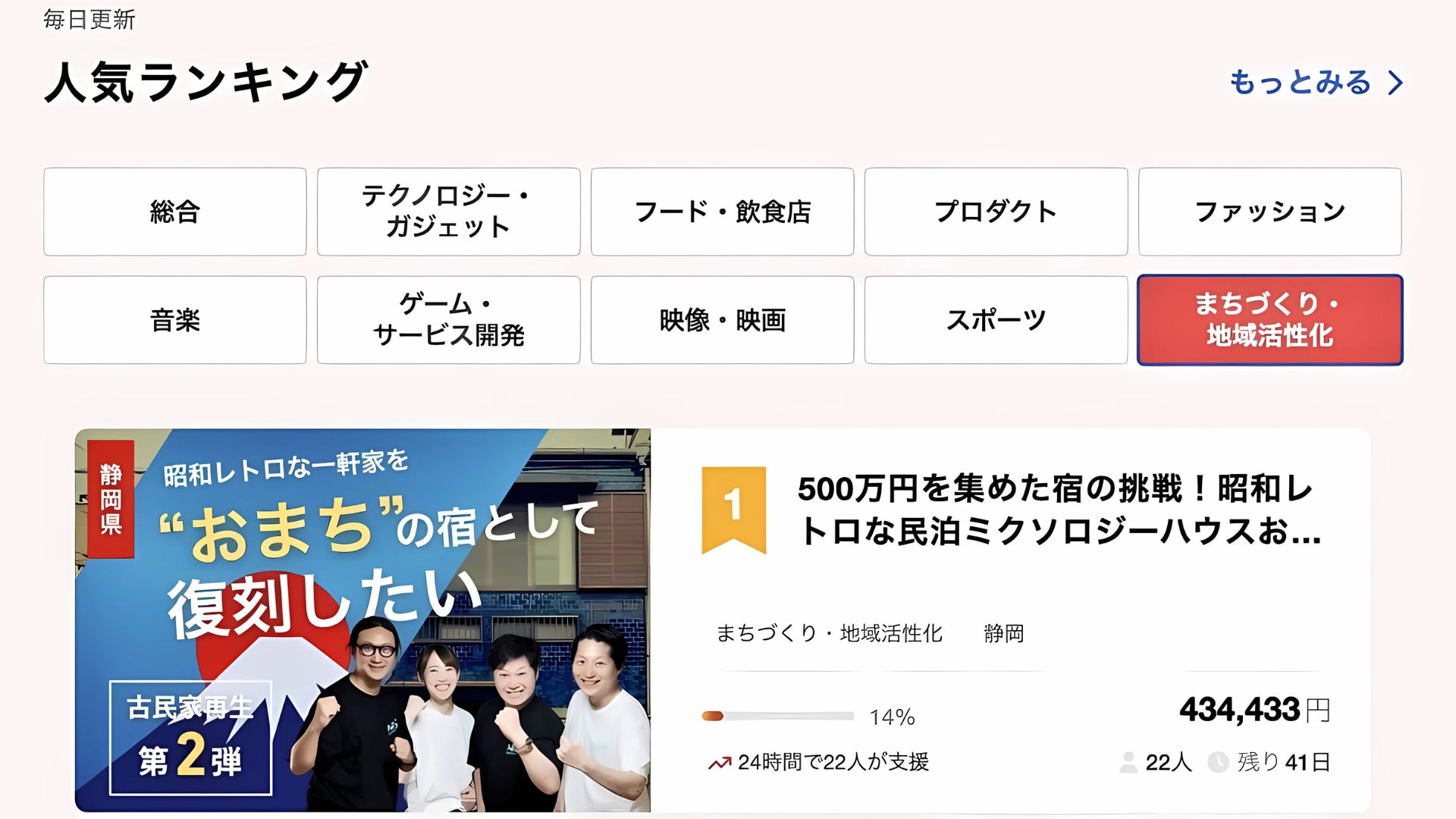This screenshot has height=819, width=1456.
Task: Click the trending arrow icon beside 24時間で22人が支援
Action: point(720,763)
